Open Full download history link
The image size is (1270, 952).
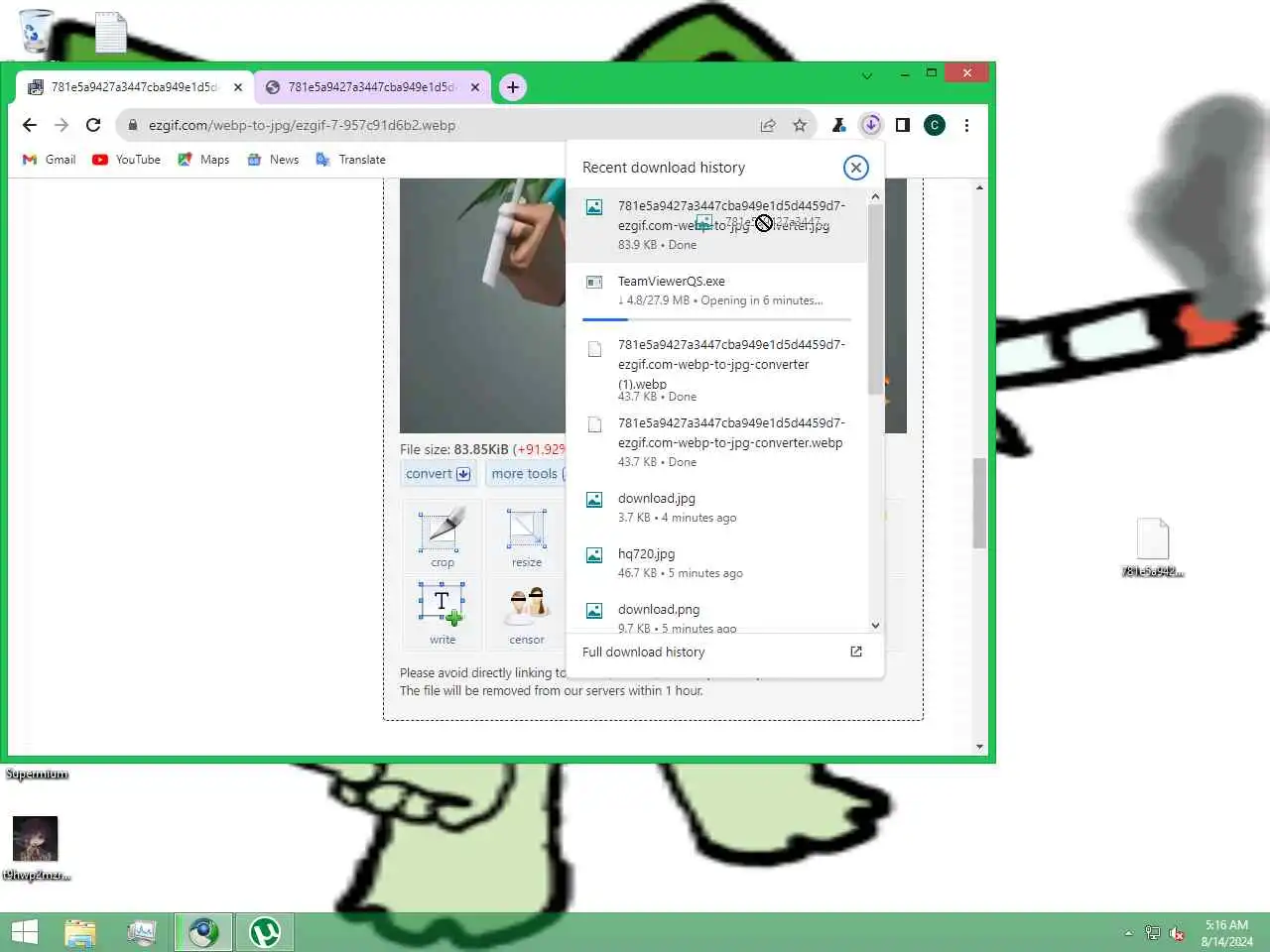click(x=643, y=652)
